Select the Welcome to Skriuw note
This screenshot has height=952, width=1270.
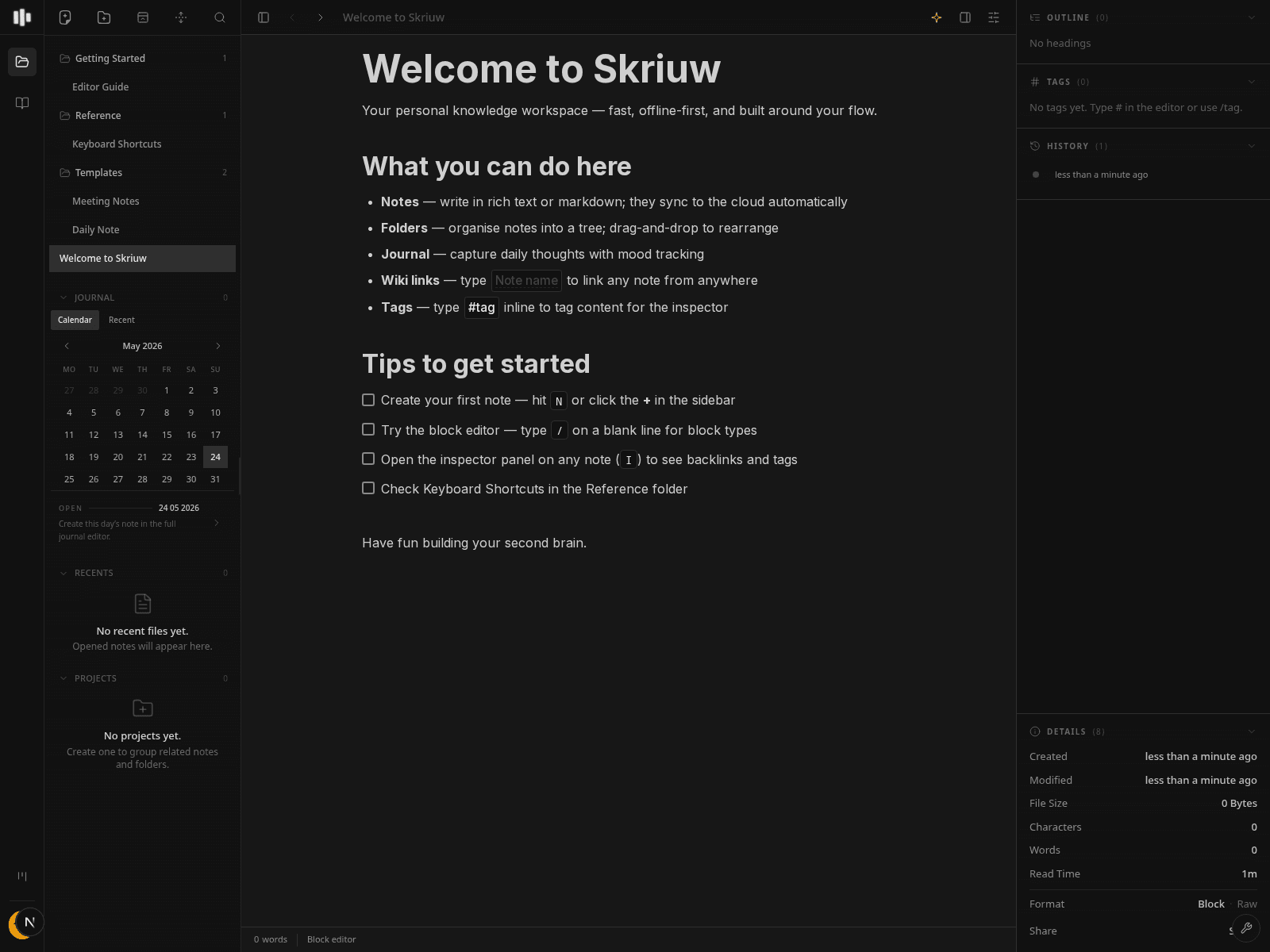(x=143, y=259)
